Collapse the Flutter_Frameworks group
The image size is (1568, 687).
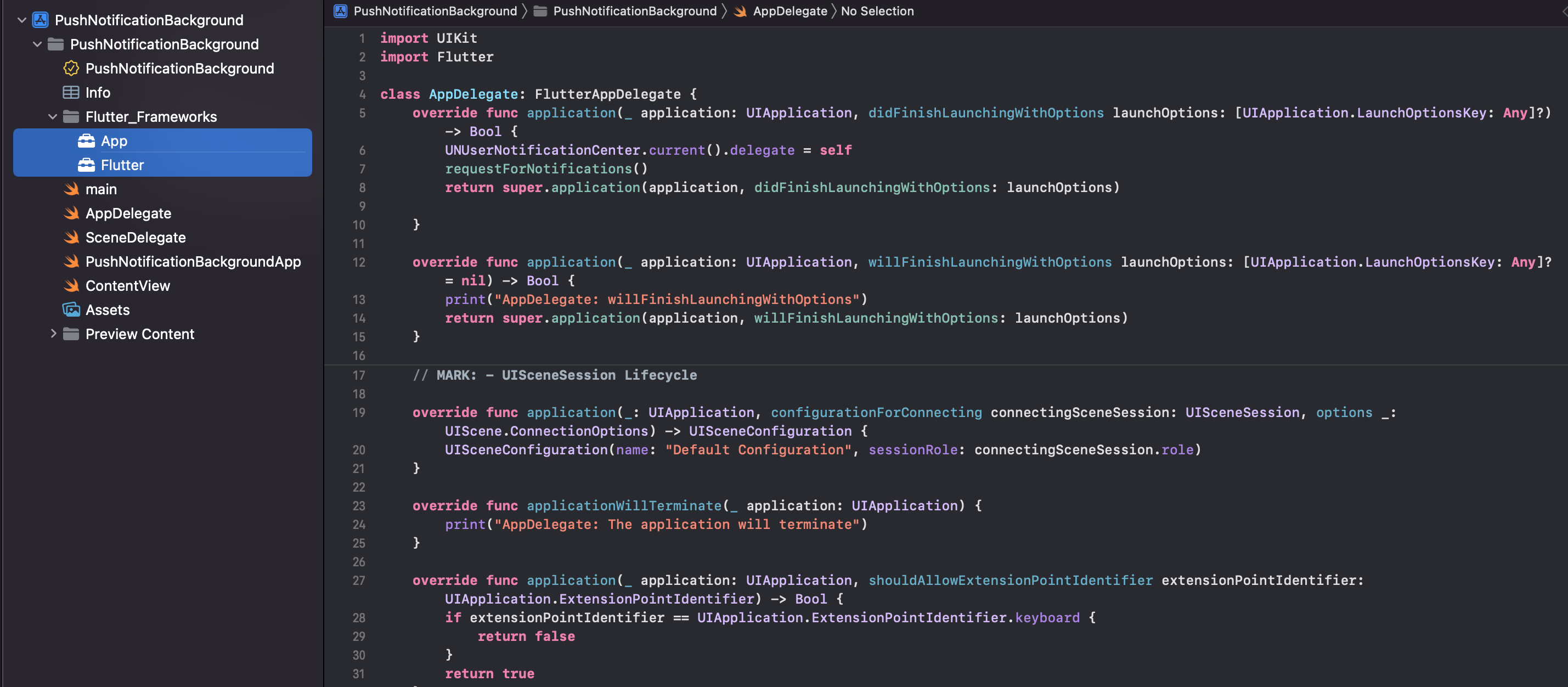click(53, 116)
